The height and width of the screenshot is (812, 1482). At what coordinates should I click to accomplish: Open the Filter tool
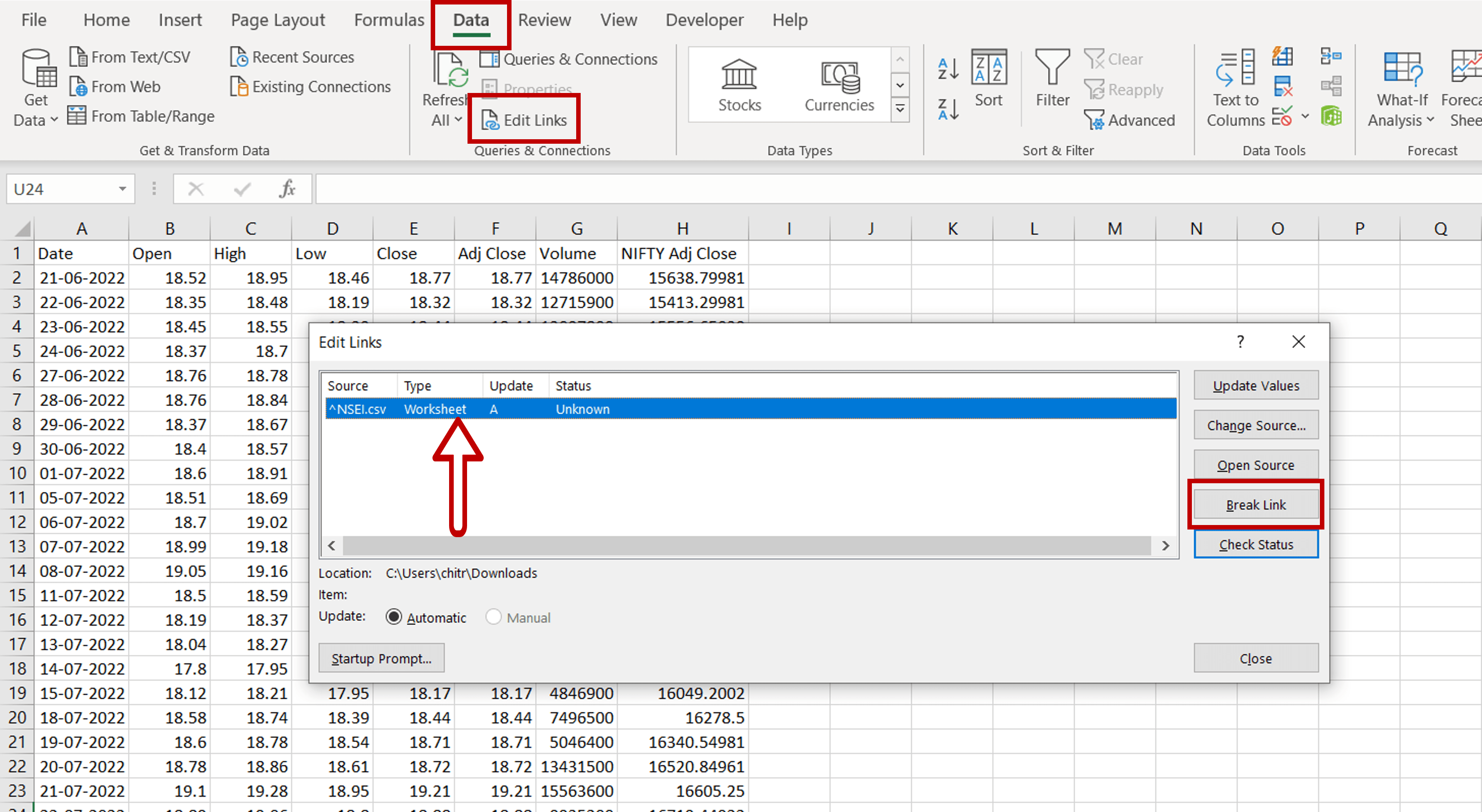pyautogui.click(x=1052, y=78)
